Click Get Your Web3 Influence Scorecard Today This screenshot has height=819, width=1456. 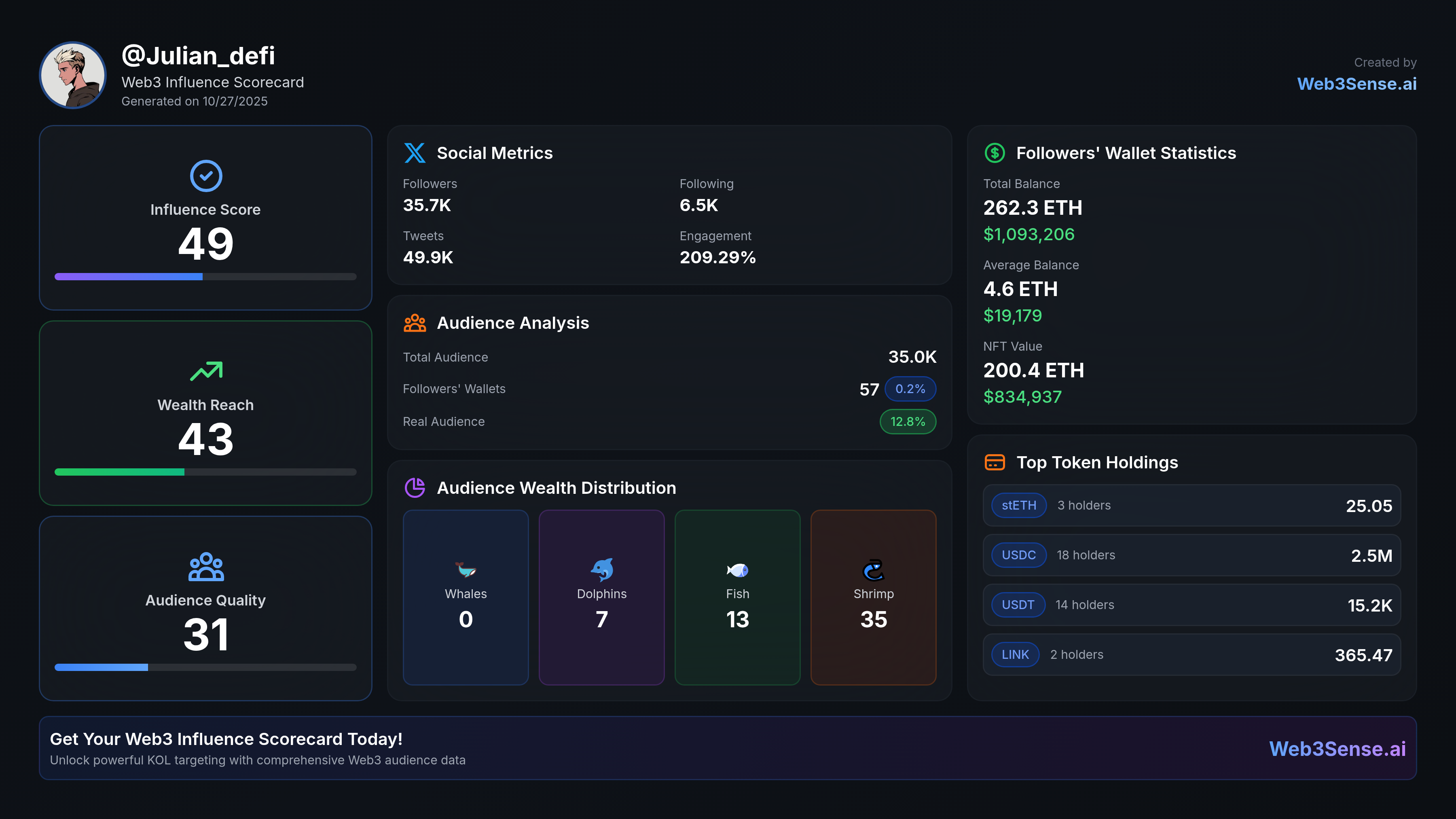point(226,739)
